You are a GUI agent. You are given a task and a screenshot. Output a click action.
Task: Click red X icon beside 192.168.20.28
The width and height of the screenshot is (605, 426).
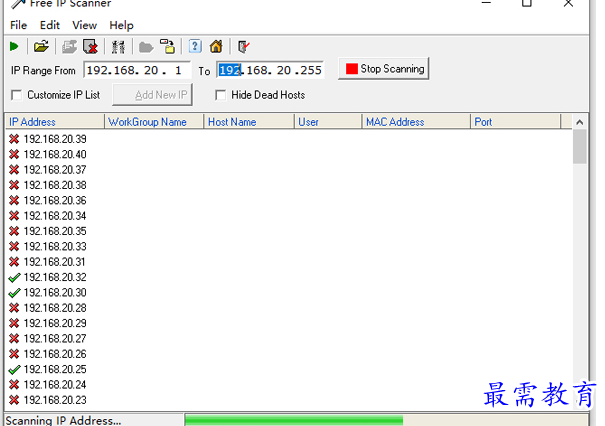14,308
